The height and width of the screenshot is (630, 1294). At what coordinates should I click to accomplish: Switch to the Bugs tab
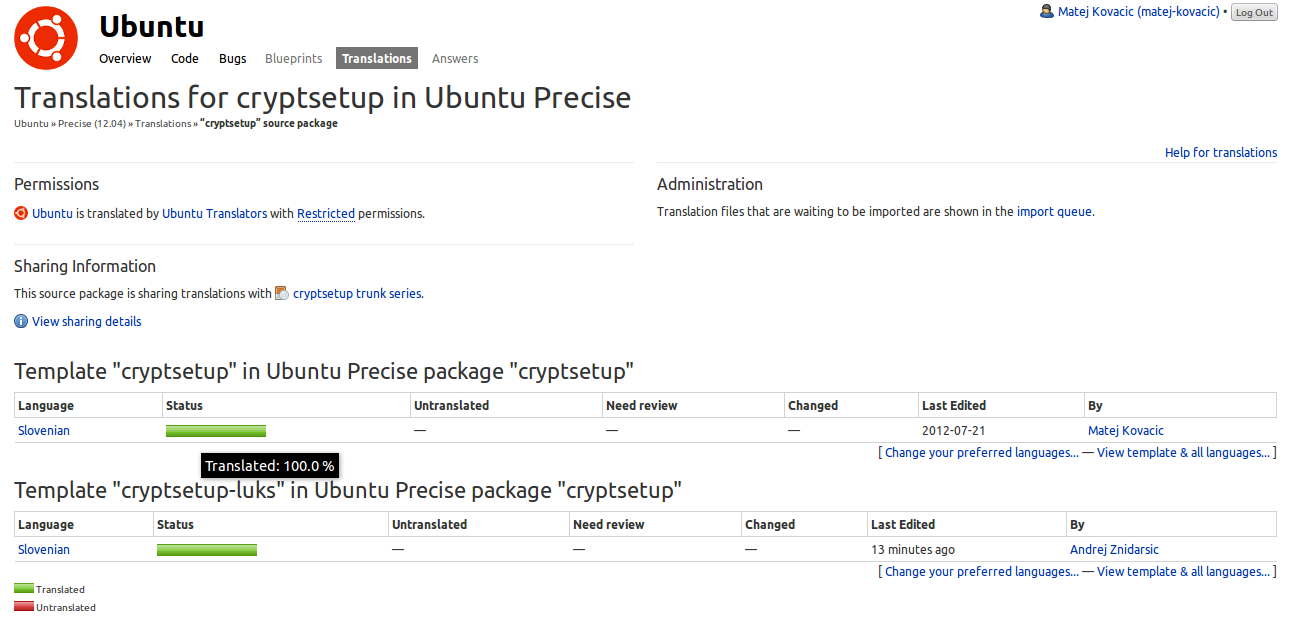point(233,58)
